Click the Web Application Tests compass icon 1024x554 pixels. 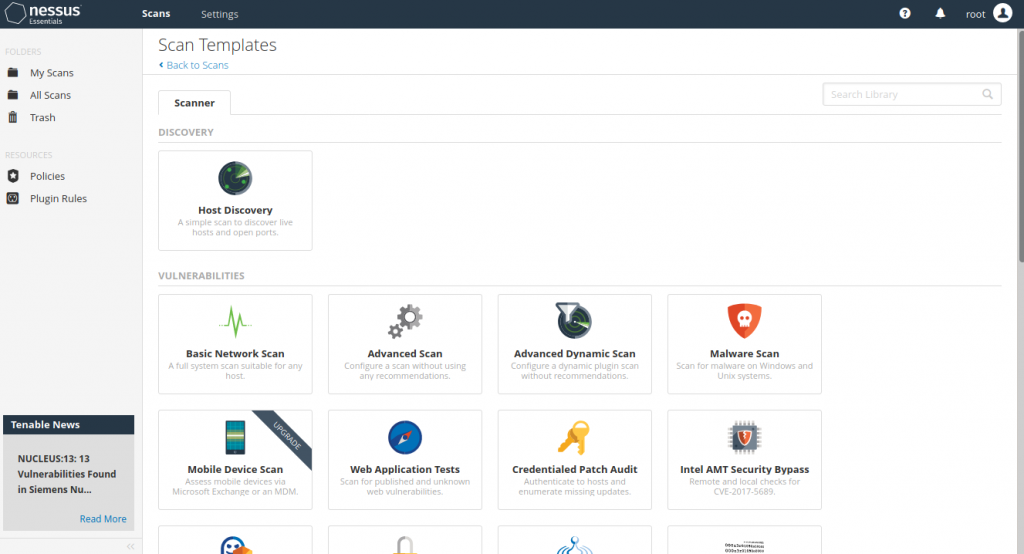(405, 437)
